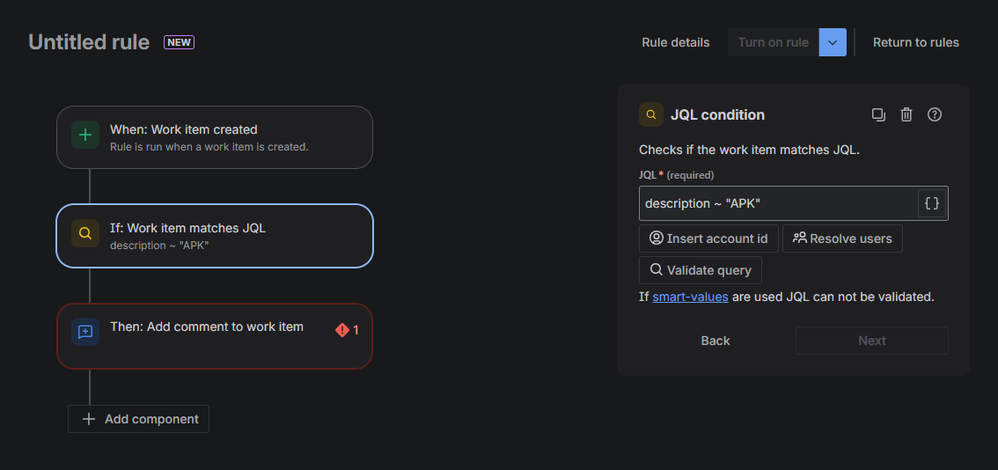Click Validate query button
Screen dimensions: 998x470
click(700, 270)
